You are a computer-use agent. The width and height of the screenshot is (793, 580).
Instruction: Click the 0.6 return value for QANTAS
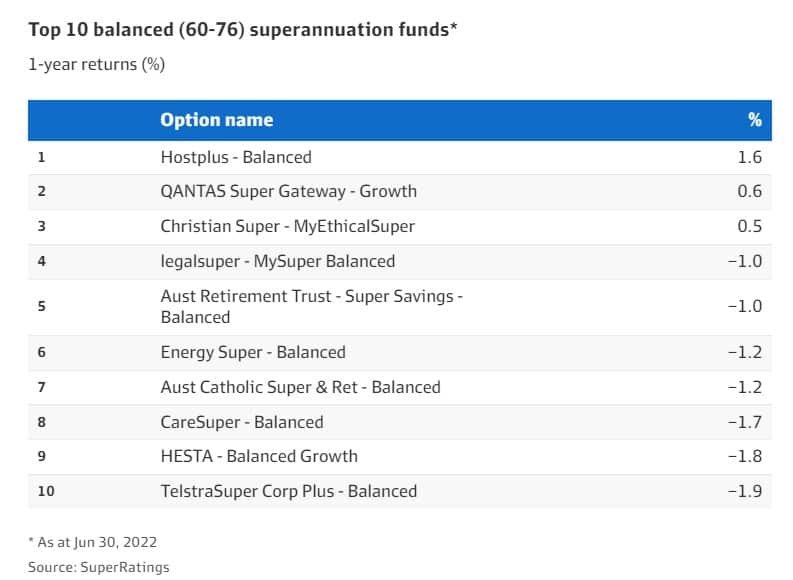(x=749, y=191)
